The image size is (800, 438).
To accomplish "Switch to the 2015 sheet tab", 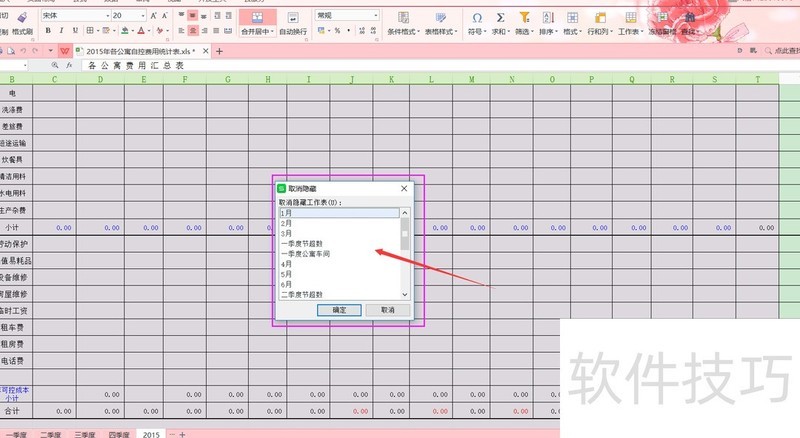I will click(151, 434).
